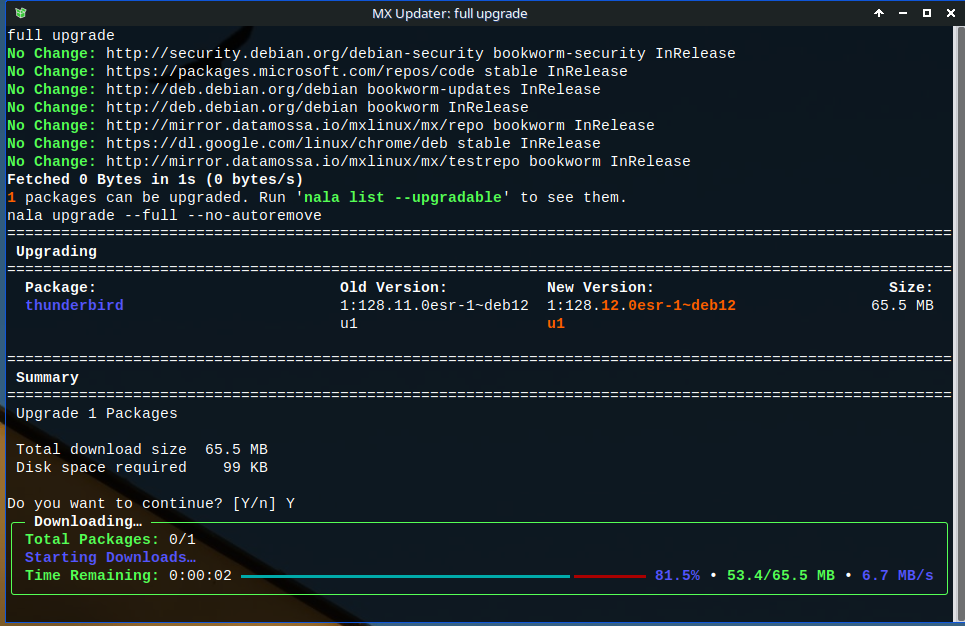Click the 'Upgrading' section heading
The width and height of the screenshot is (965, 626).
(x=56, y=252)
